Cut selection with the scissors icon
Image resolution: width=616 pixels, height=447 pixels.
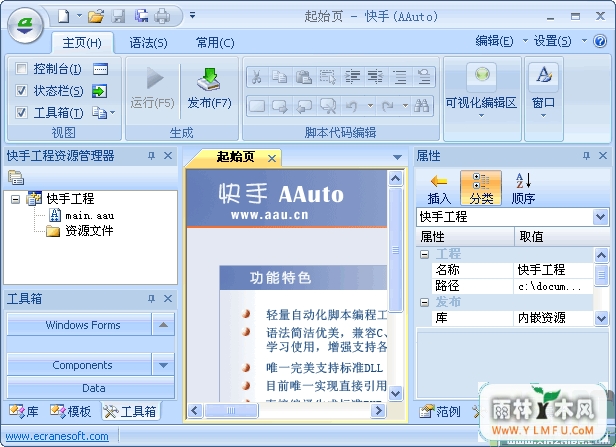(257, 77)
